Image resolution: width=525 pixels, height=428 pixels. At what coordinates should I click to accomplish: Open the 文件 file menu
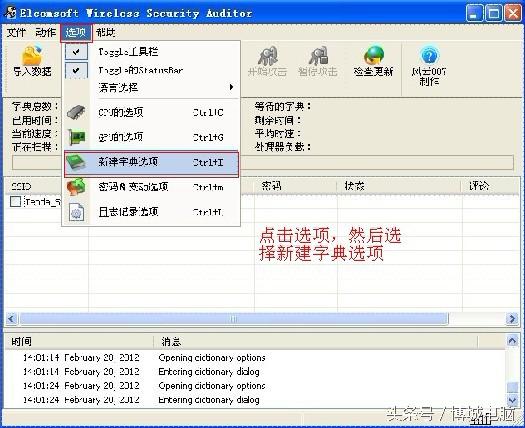point(16,32)
